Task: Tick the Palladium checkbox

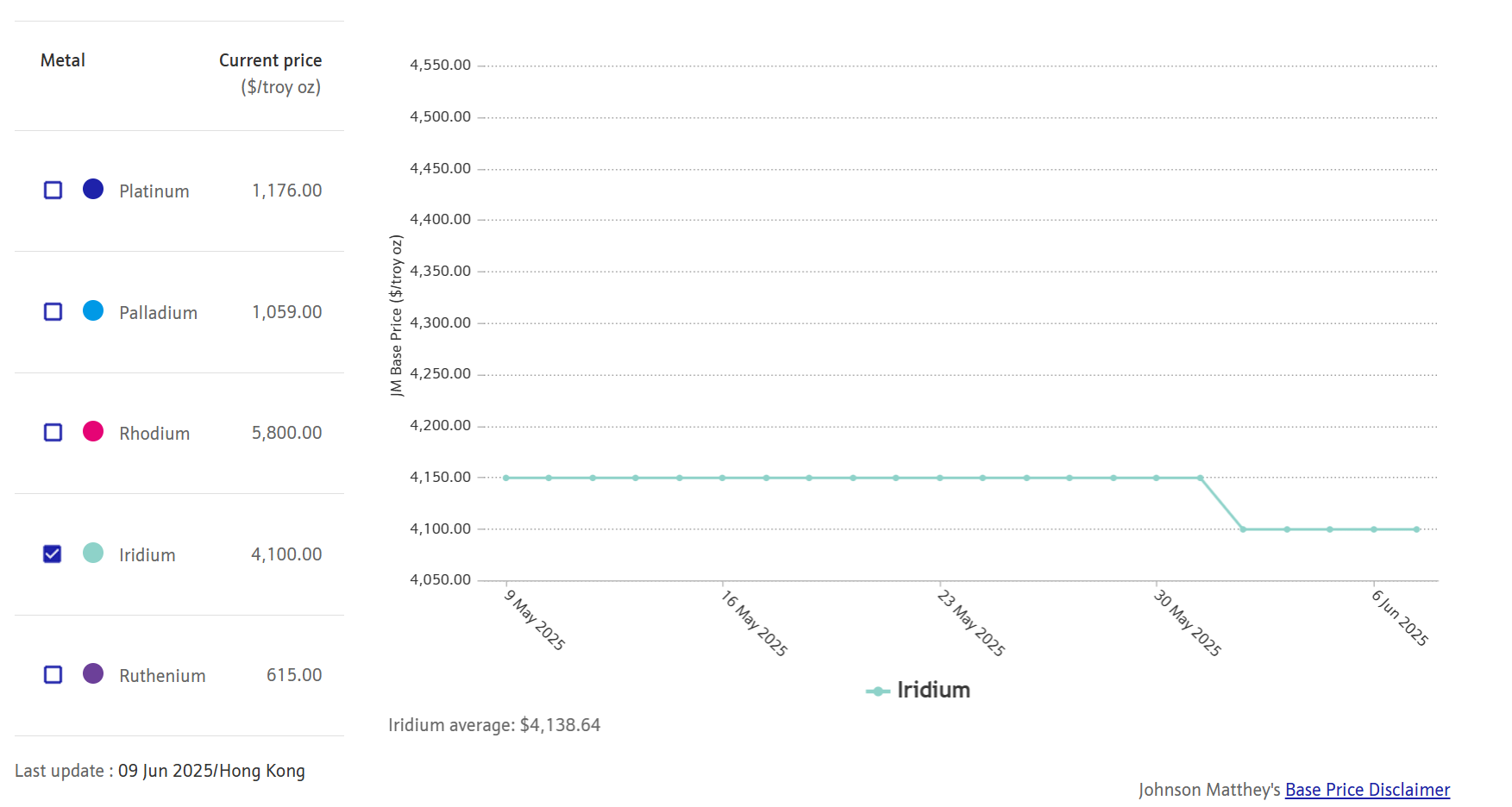Action: tap(53, 311)
